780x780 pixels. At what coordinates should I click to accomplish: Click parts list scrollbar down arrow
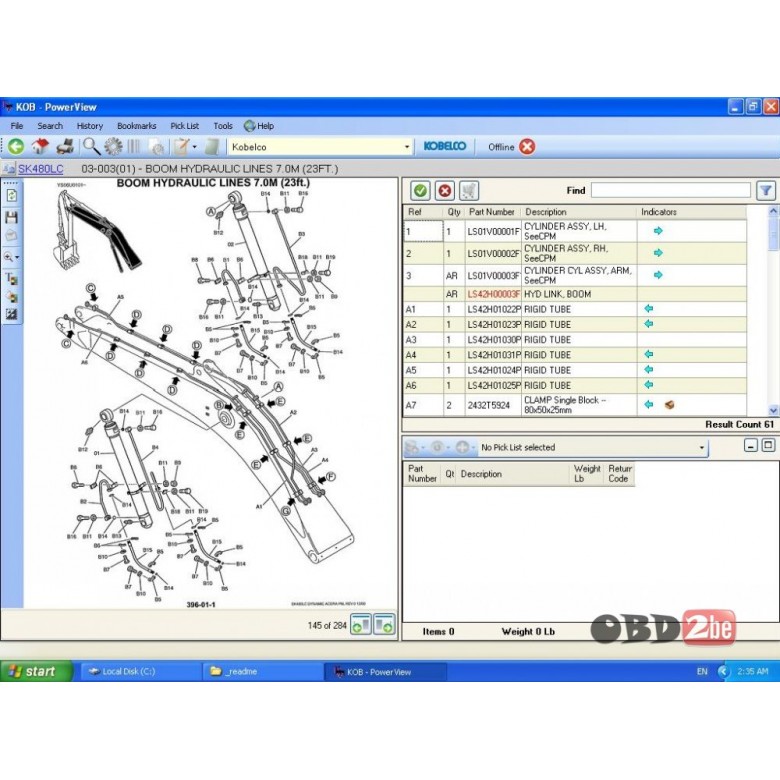[x=773, y=410]
